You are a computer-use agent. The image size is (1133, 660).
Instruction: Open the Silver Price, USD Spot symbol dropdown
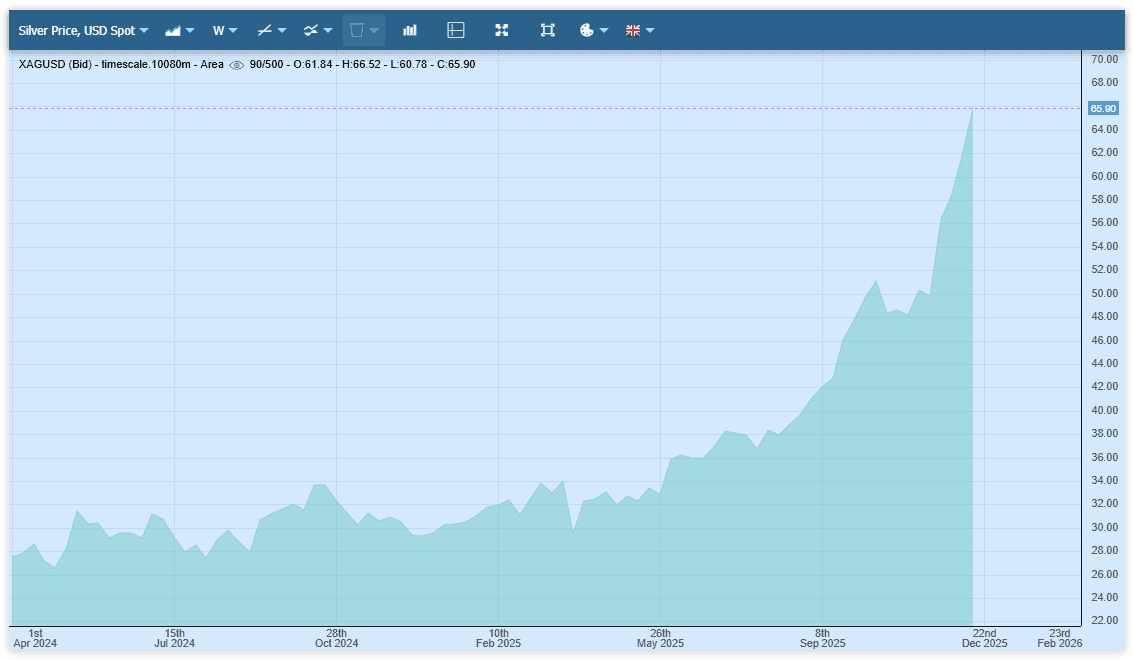(83, 31)
